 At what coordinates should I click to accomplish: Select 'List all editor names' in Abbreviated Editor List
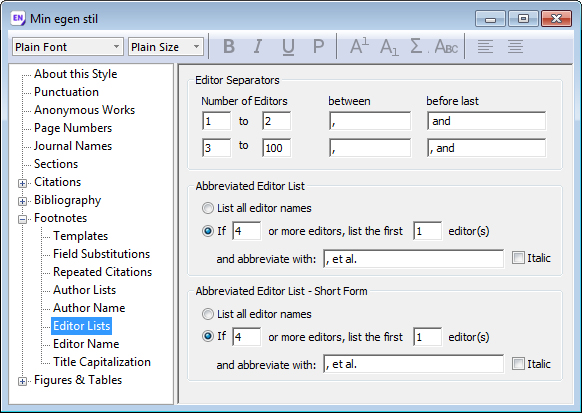[208, 208]
